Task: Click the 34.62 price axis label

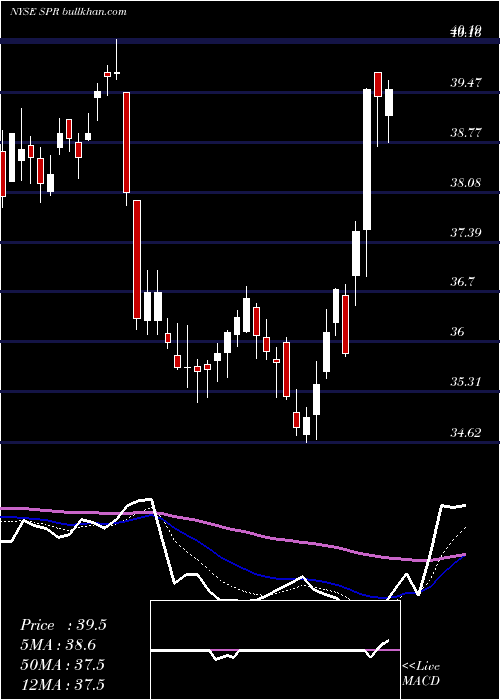Action: (x=466, y=432)
